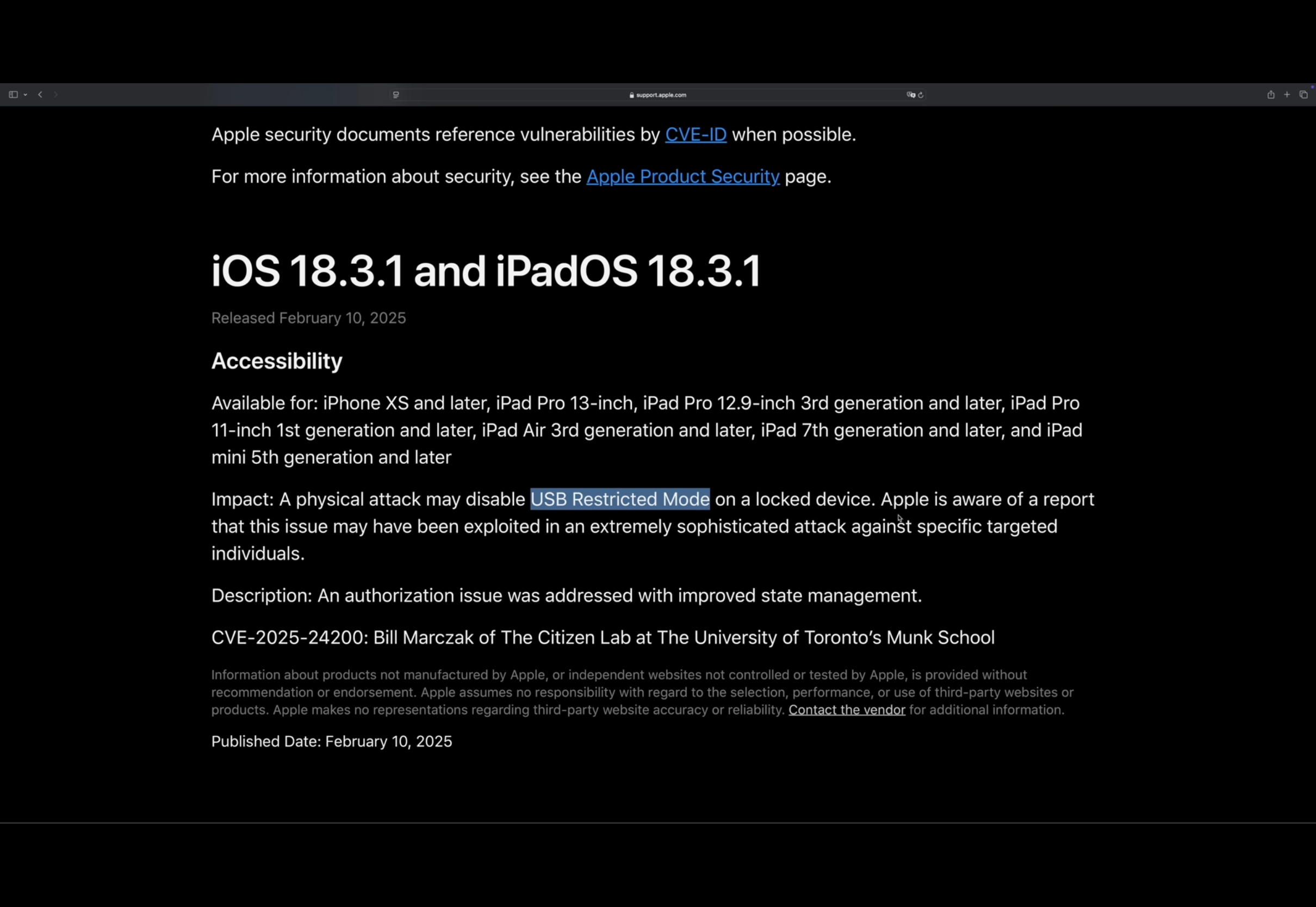Click the highlighted USB Restricted Mode text

(620, 499)
